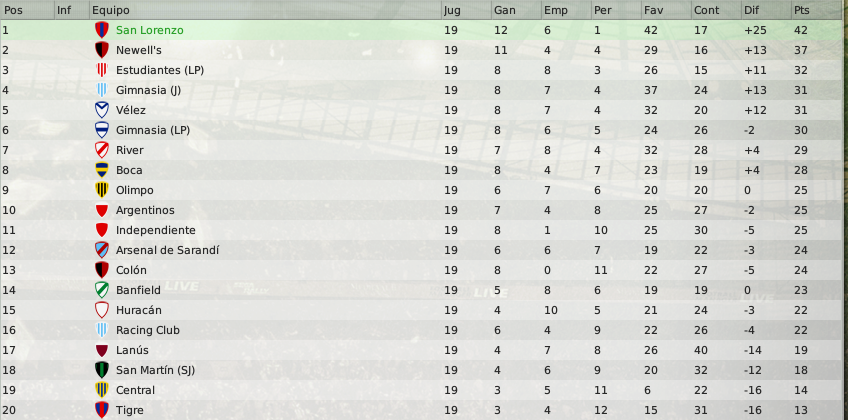The image size is (848, 420).
Task: Select the Independiente table row
Action: pos(424,230)
